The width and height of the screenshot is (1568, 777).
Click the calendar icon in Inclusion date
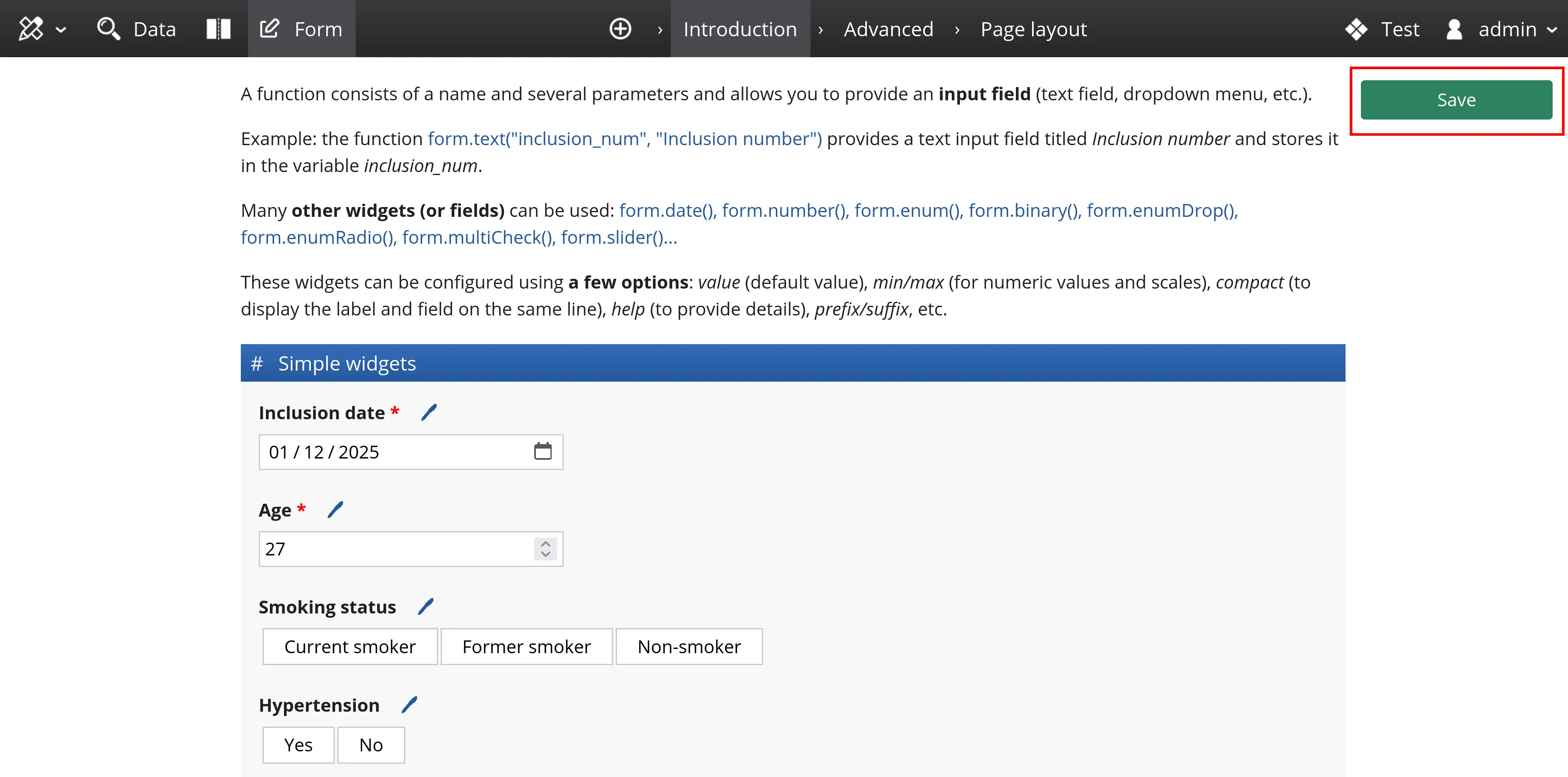point(542,452)
